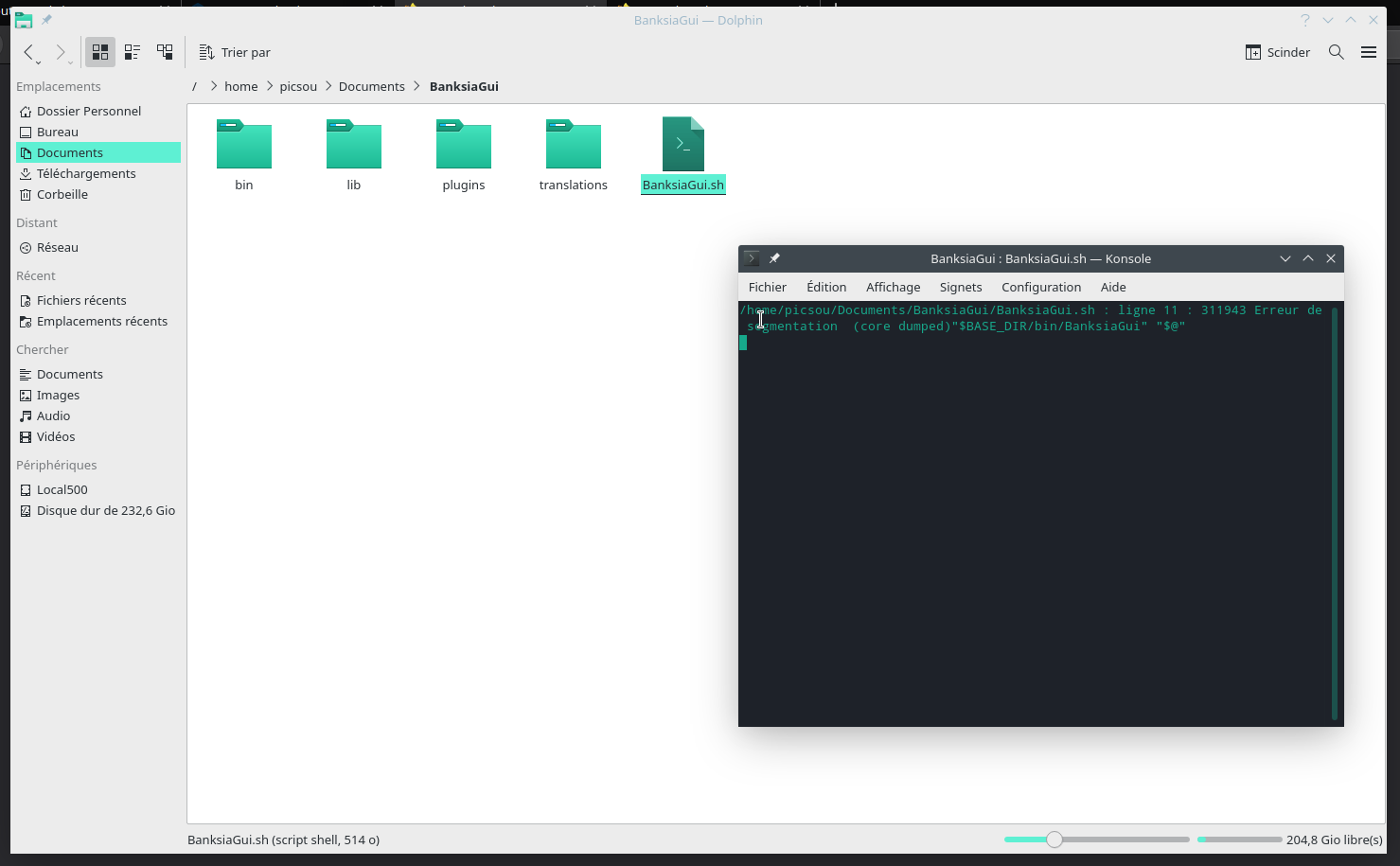This screenshot has width=1400, height=866.
Task: Search Vidéos under Chercher
Action: point(98,436)
